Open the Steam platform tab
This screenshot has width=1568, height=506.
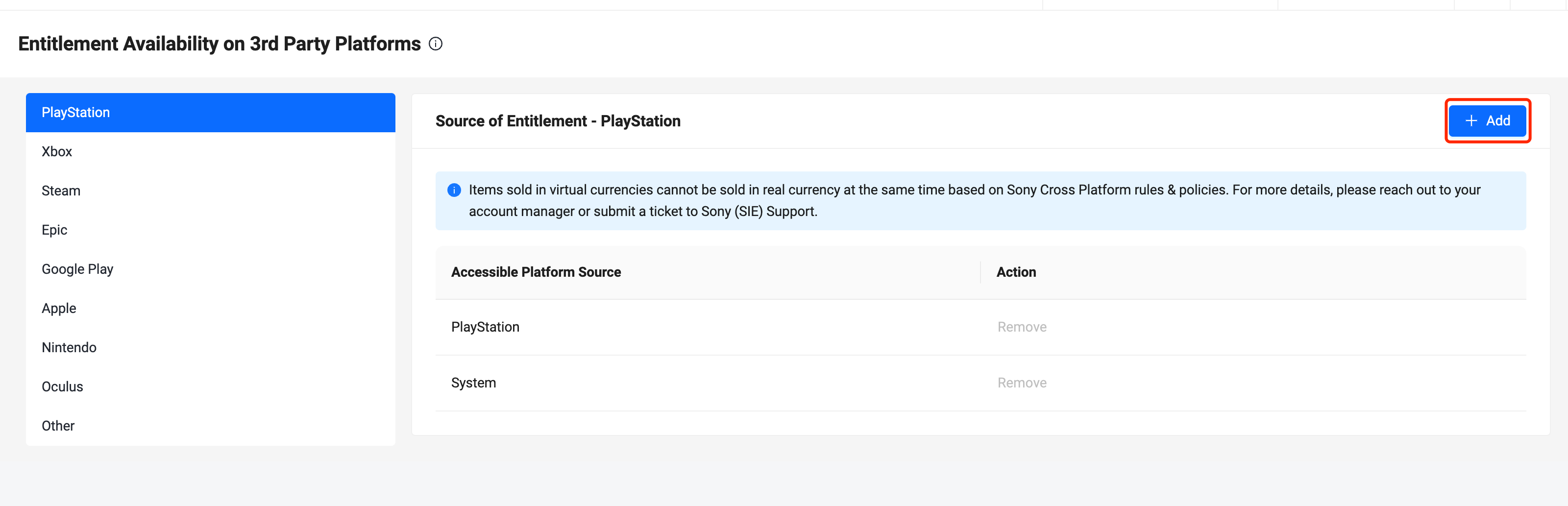[x=211, y=191]
